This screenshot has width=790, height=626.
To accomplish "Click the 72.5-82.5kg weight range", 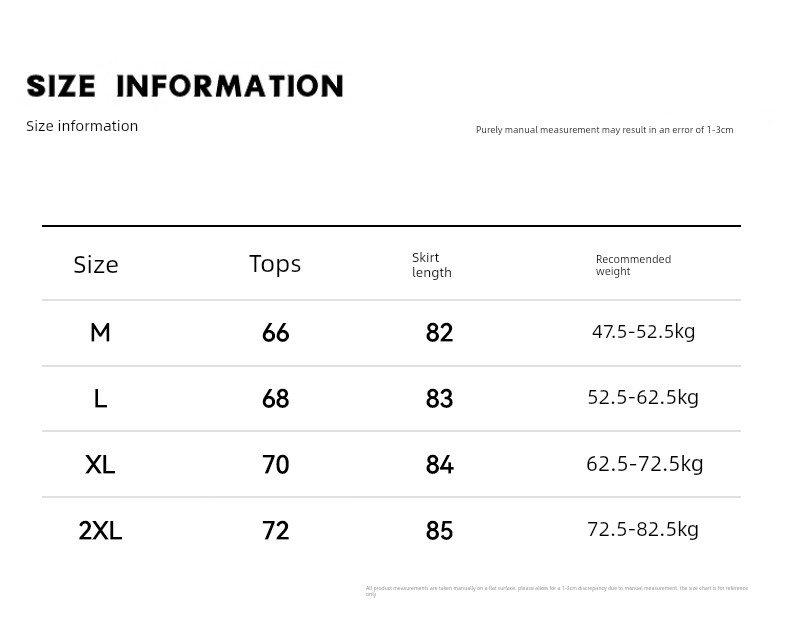I will click(643, 529).
